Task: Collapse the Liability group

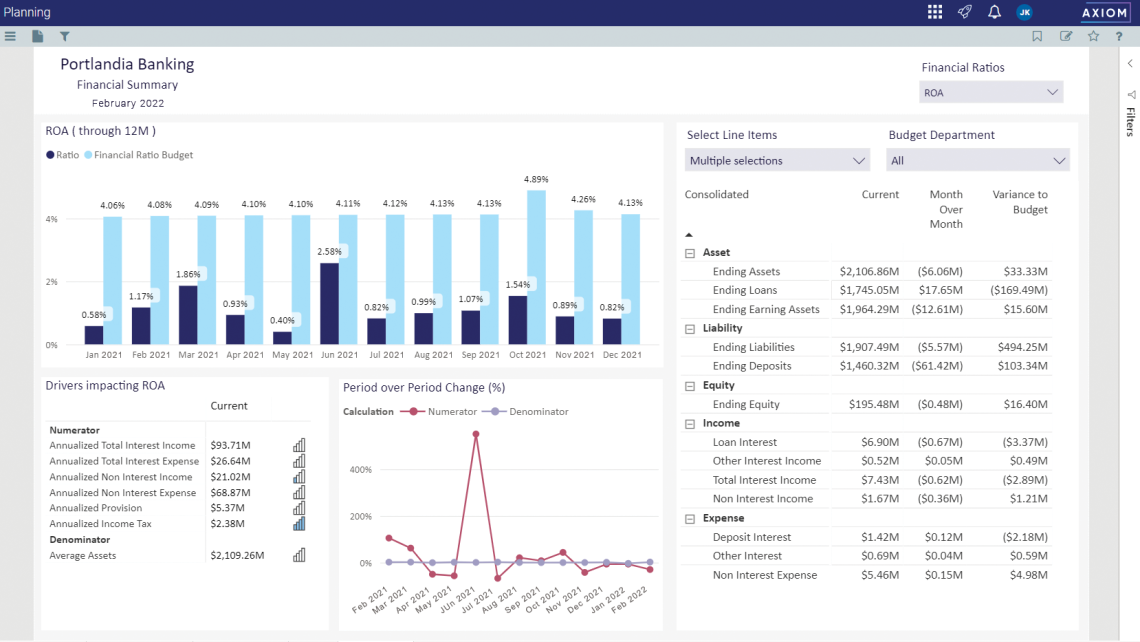Action: point(690,329)
